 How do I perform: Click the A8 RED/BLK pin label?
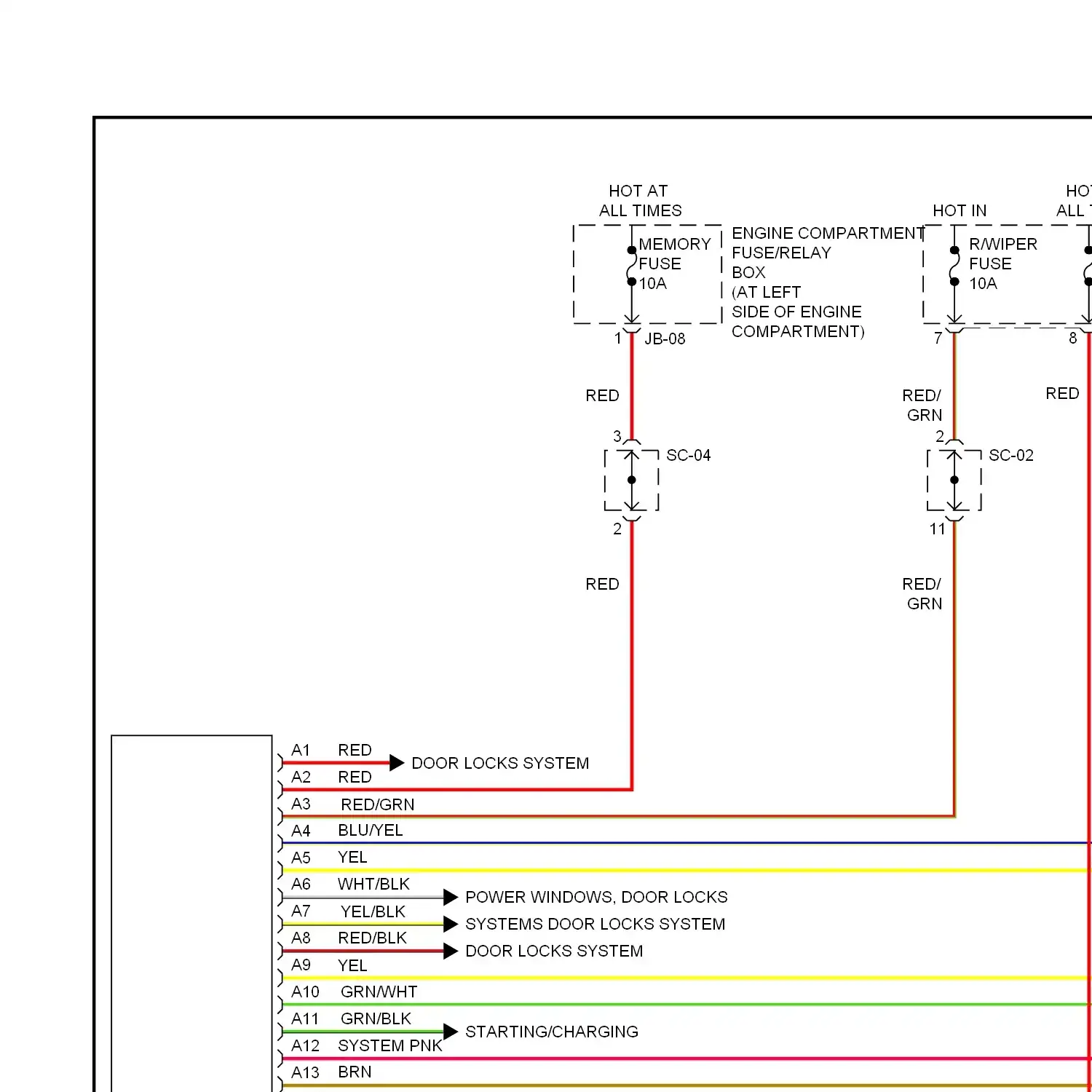click(349, 938)
